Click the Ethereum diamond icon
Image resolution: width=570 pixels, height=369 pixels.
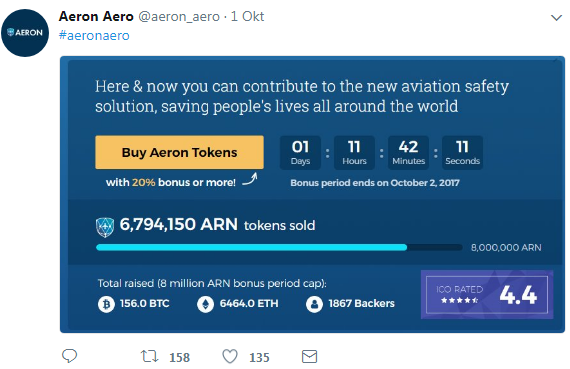tap(205, 304)
